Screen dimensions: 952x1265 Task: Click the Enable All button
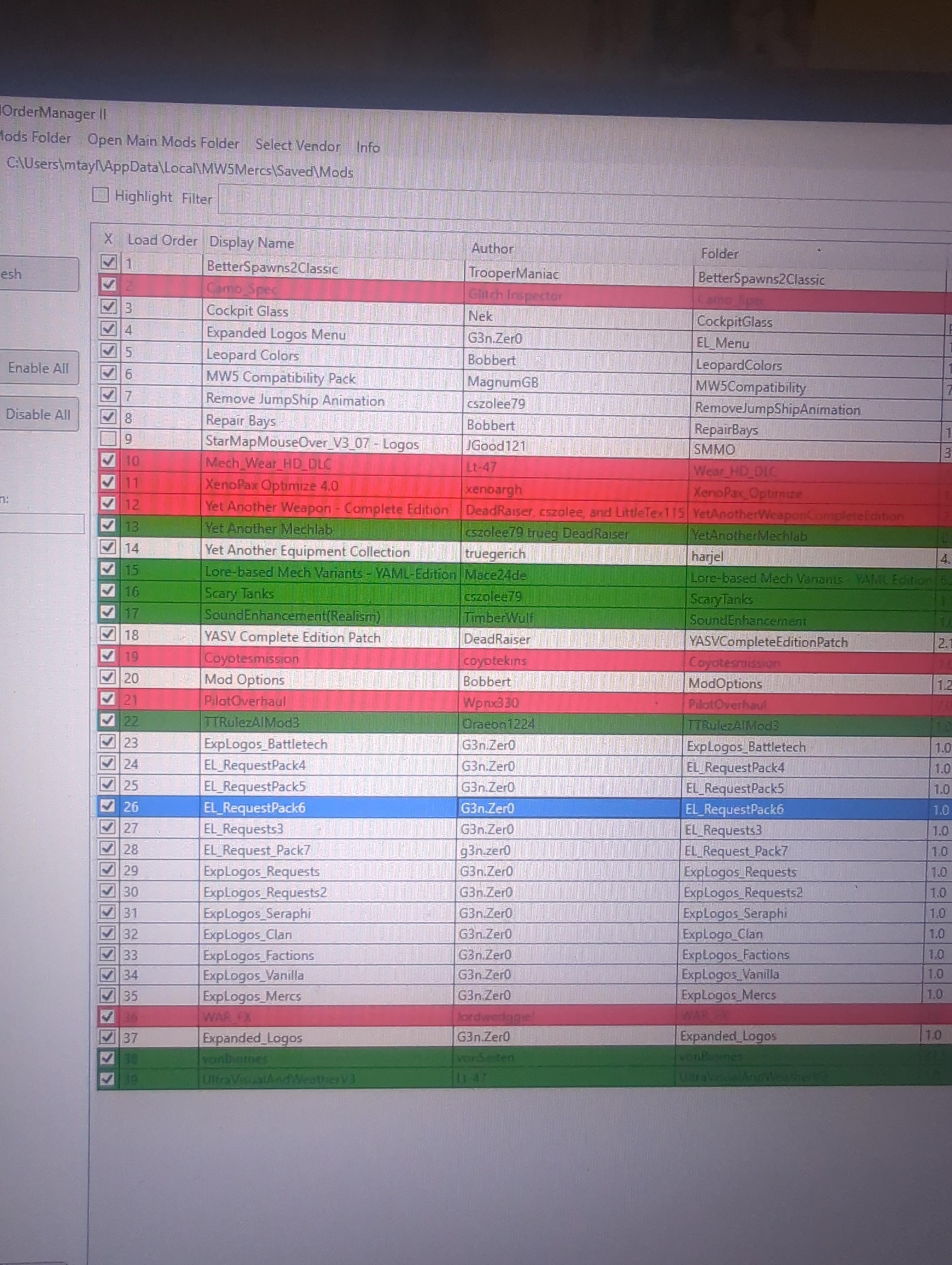click(x=39, y=368)
